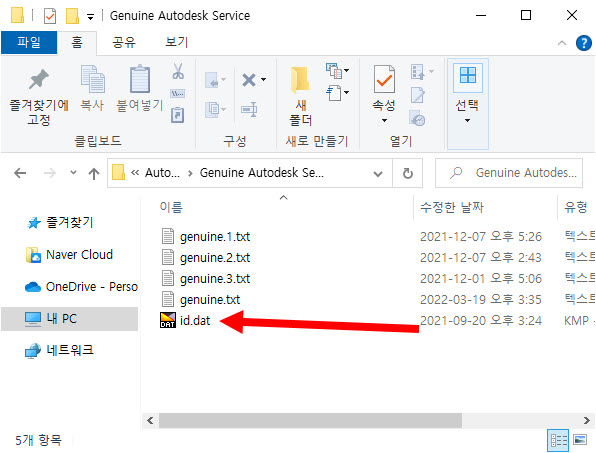This screenshot has width=596, height=453.
Task: Click the Rename icon in ribbon
Action: (249, 110)
